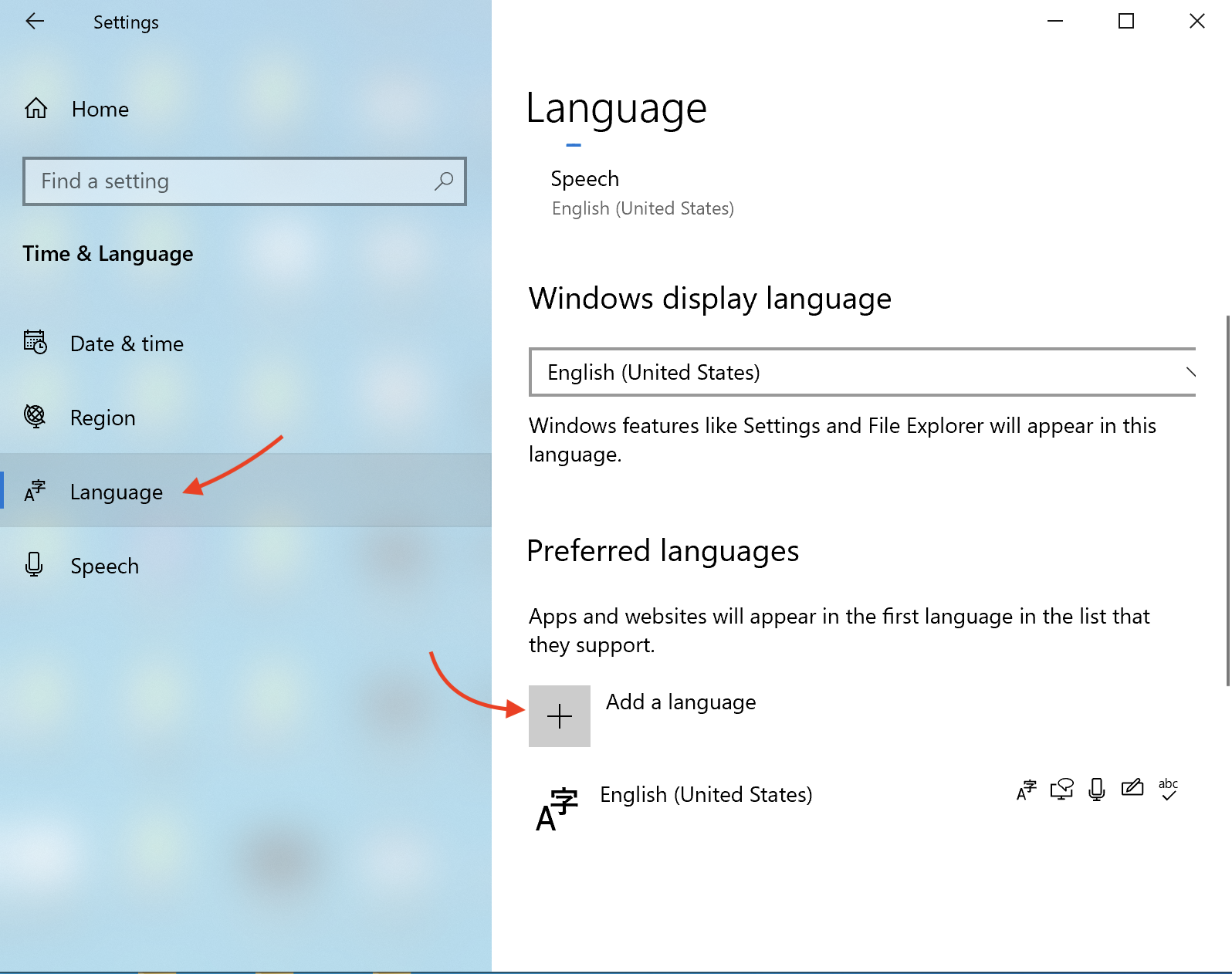
Task: Click the Date & time calendar icon
Action: tap(36, 342)
